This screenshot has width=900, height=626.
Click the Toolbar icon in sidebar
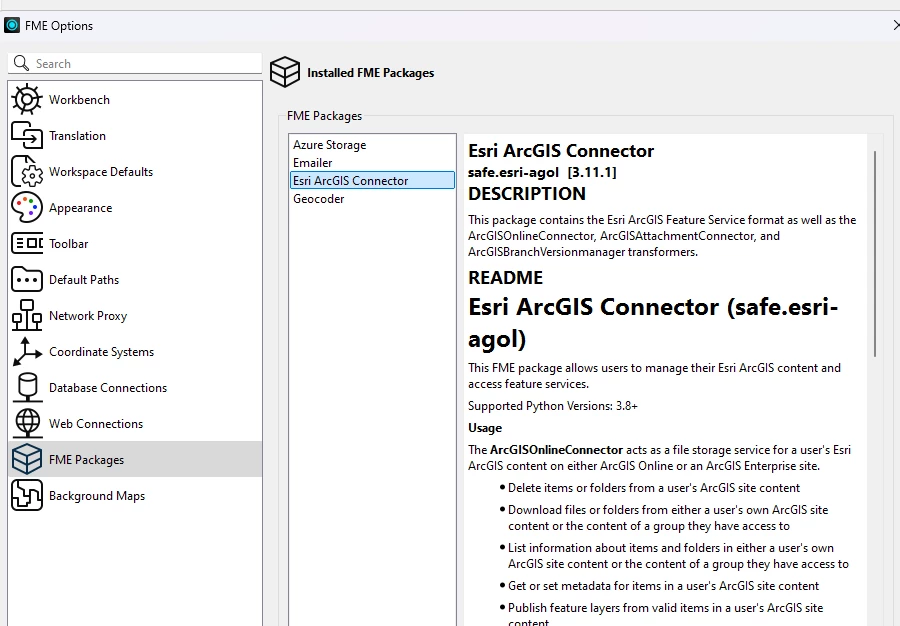point(26,243)
